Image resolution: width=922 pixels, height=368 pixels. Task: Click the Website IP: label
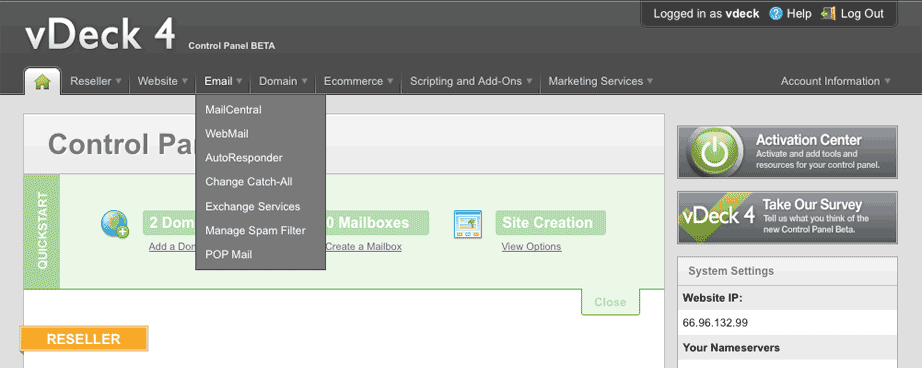coord(713,297)
